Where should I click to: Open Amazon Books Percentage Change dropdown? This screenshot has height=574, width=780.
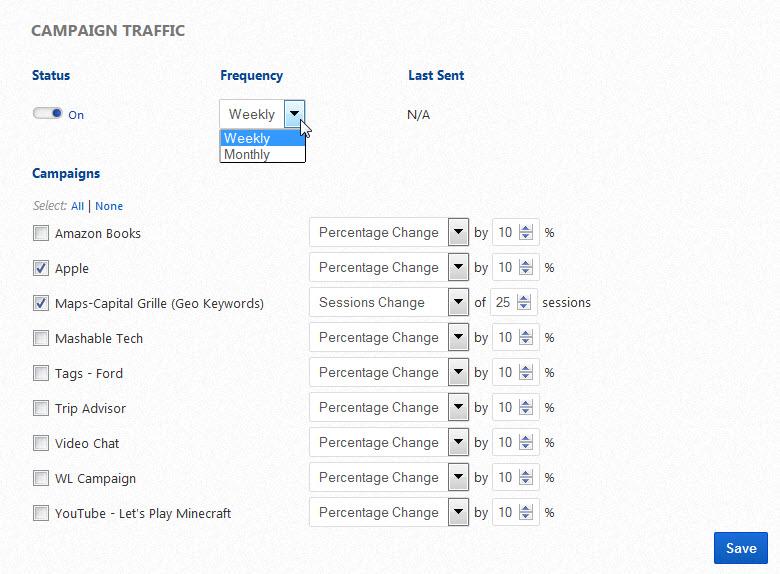pos(458,233)
